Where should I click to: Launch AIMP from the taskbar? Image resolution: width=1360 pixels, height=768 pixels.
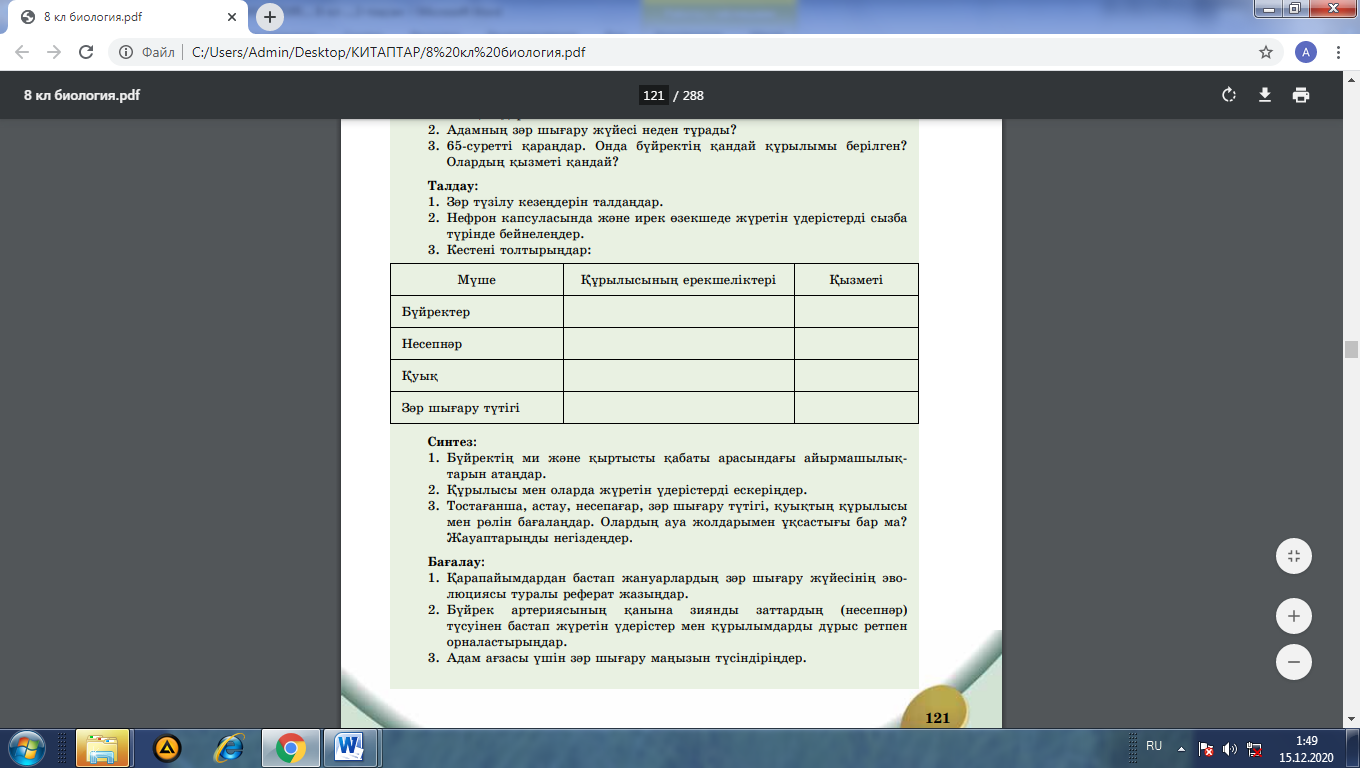(167, 747)
